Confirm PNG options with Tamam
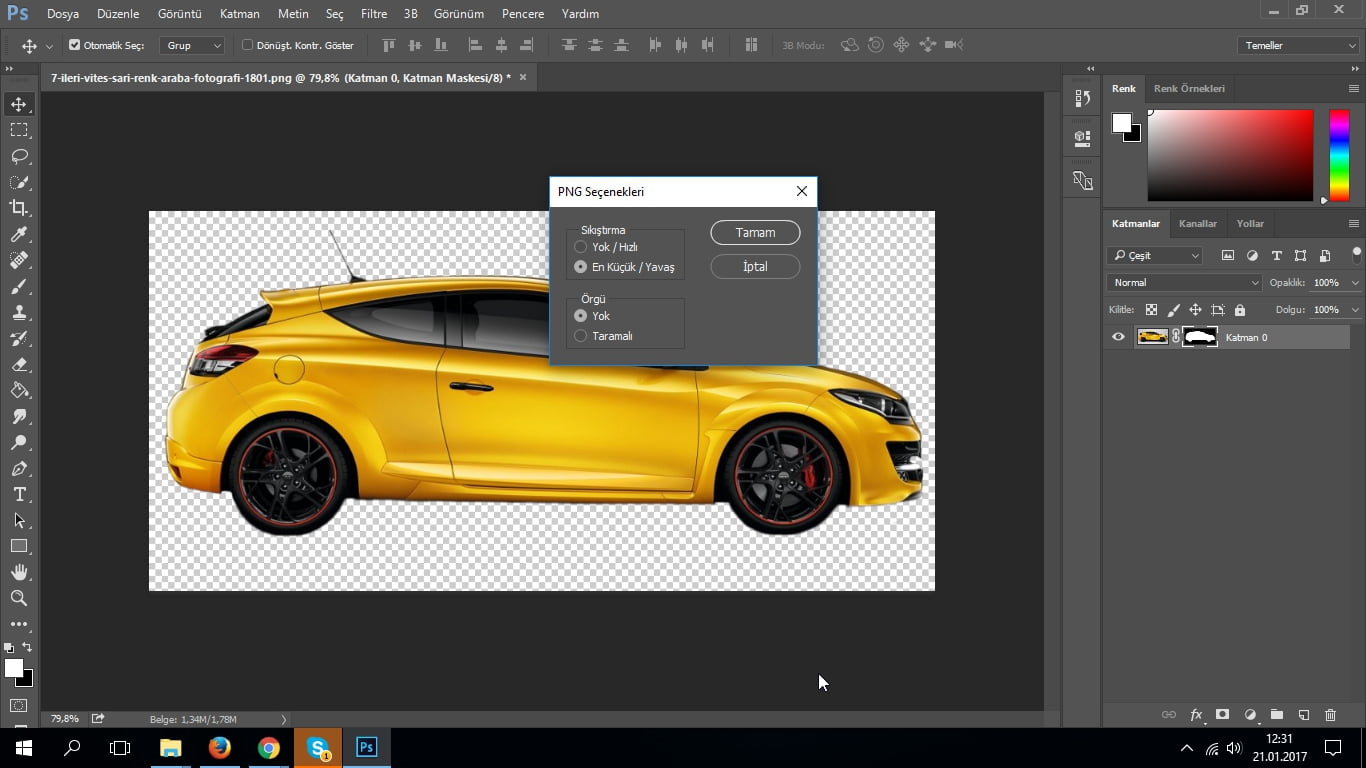1366x768 pixels. point(755,232)
